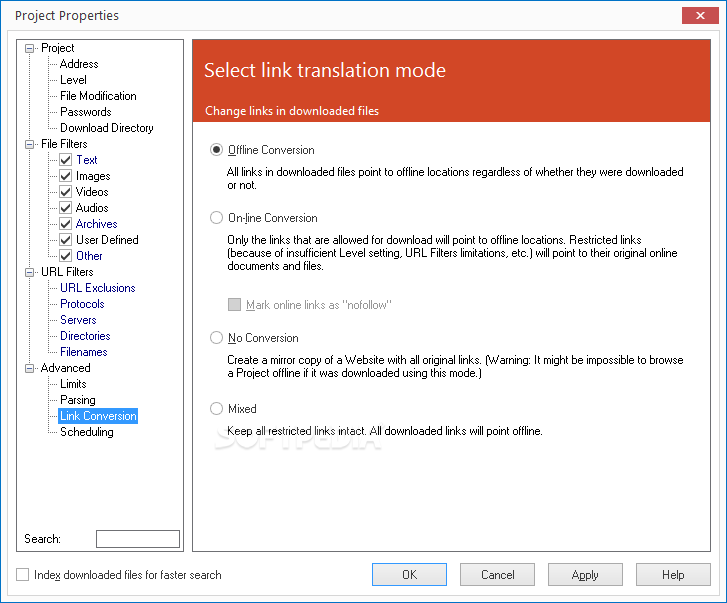Screen dimensions: 727x603
Task: Click the Apply button
Action: pos(585,575)
